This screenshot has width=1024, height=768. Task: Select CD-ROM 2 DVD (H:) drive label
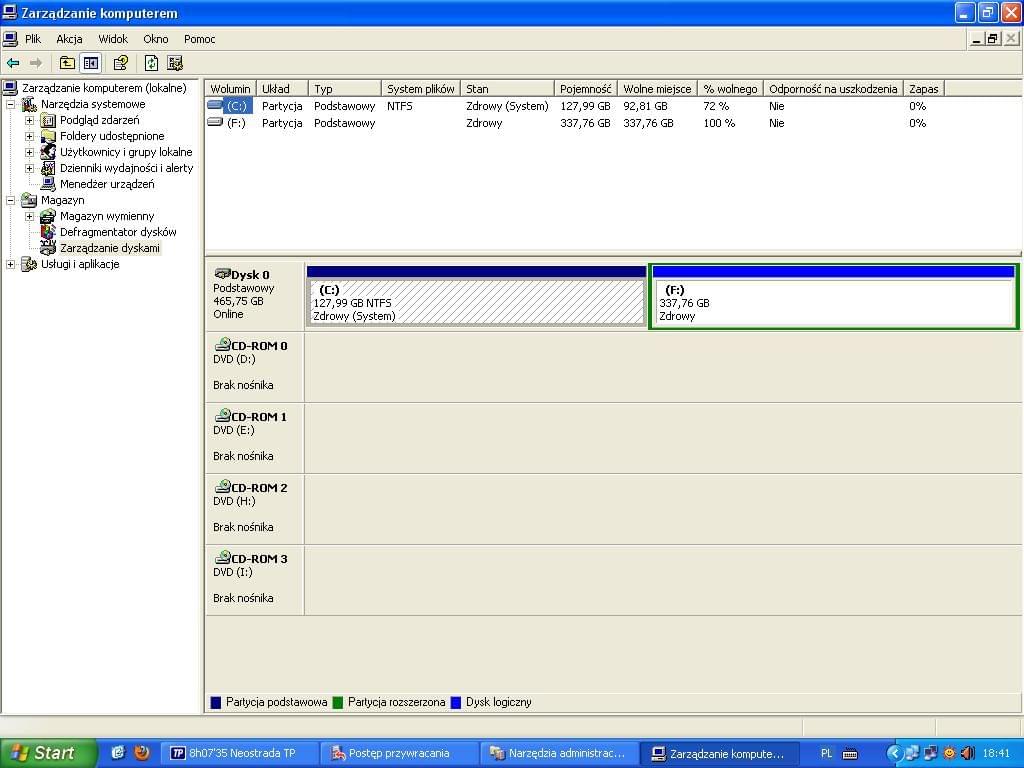tap(254, 508)
